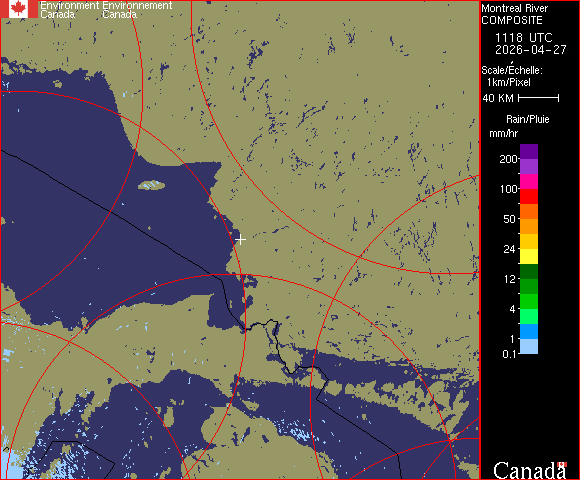580x480 pixels.
Task: Click the 1118 UTC timestamp text
Action: tap(523, 38)
